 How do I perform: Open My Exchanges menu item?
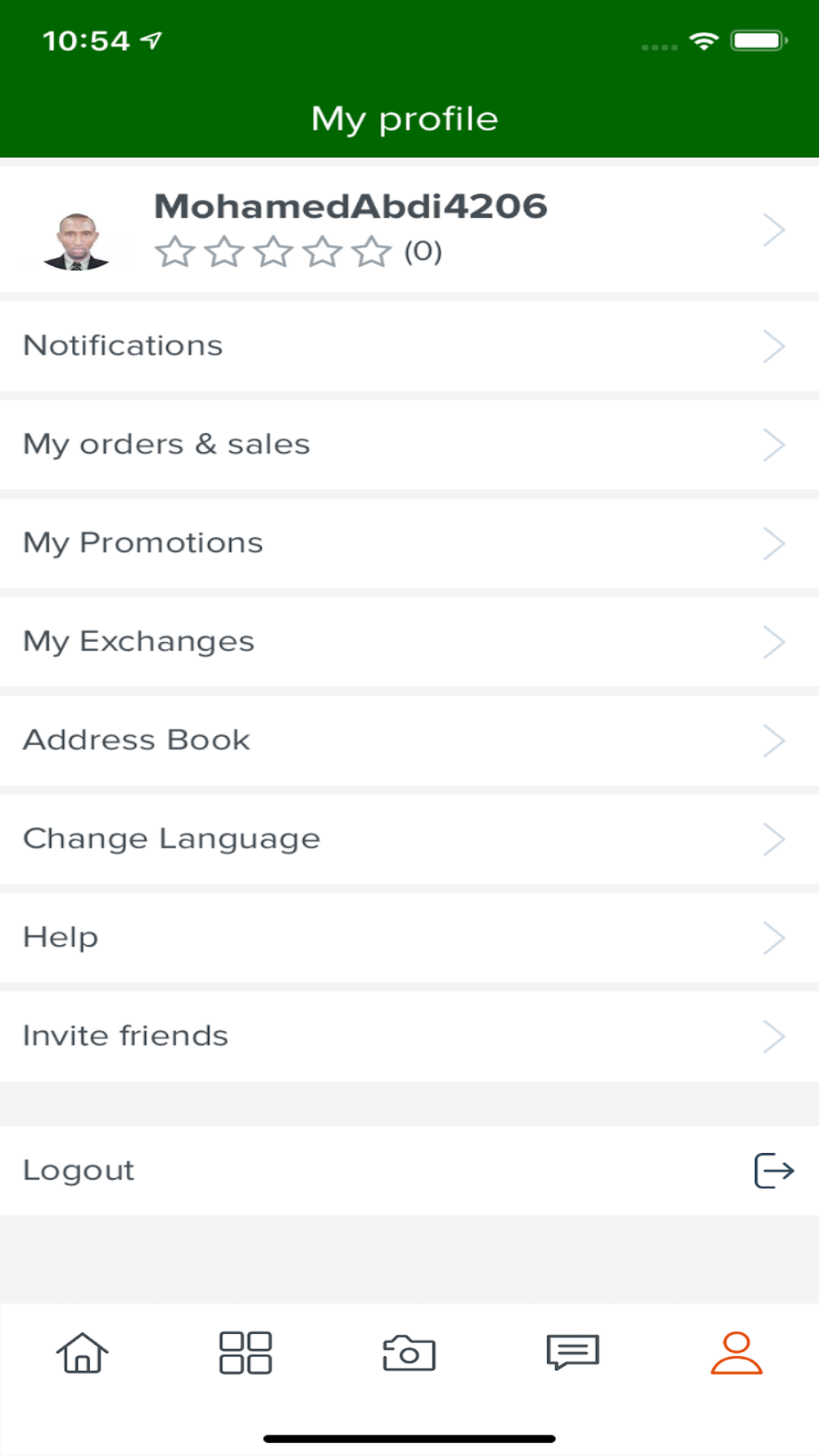[x=138, y=641]
